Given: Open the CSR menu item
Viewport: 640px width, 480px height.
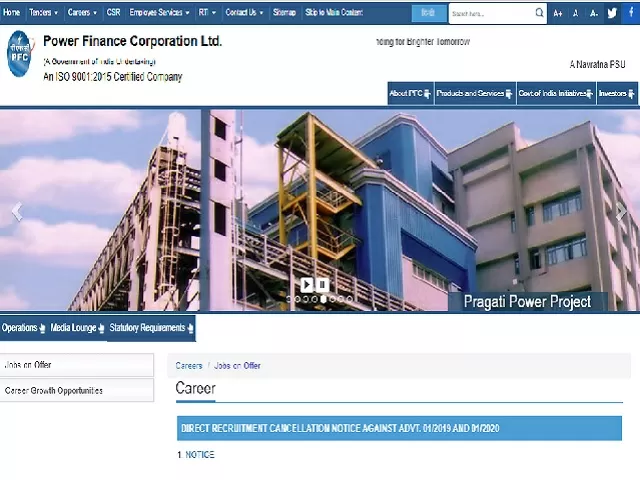Looking at the screenshot, I should (x=113, y=13).
